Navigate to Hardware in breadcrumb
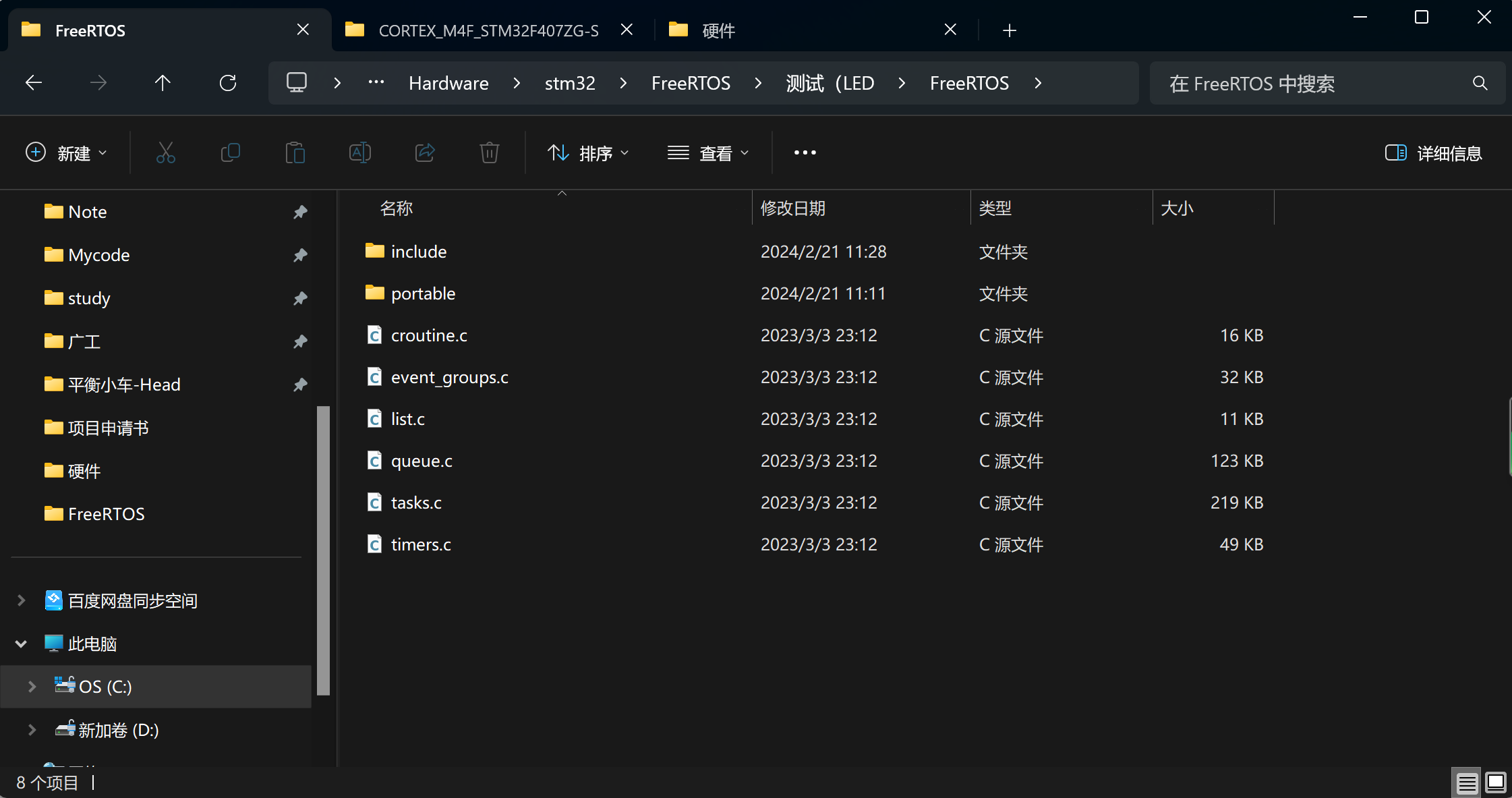 (x=448, y=83)
